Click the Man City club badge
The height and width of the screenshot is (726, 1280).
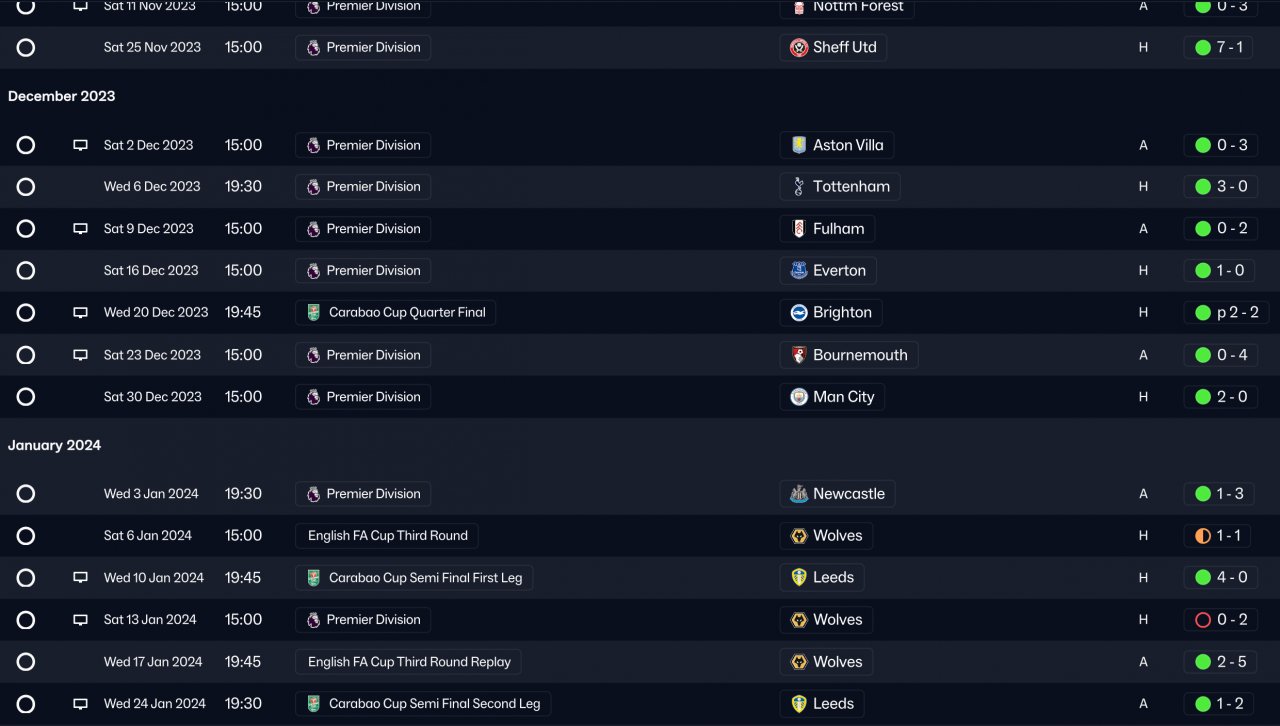pyautogui.click(x=798, y=397)
